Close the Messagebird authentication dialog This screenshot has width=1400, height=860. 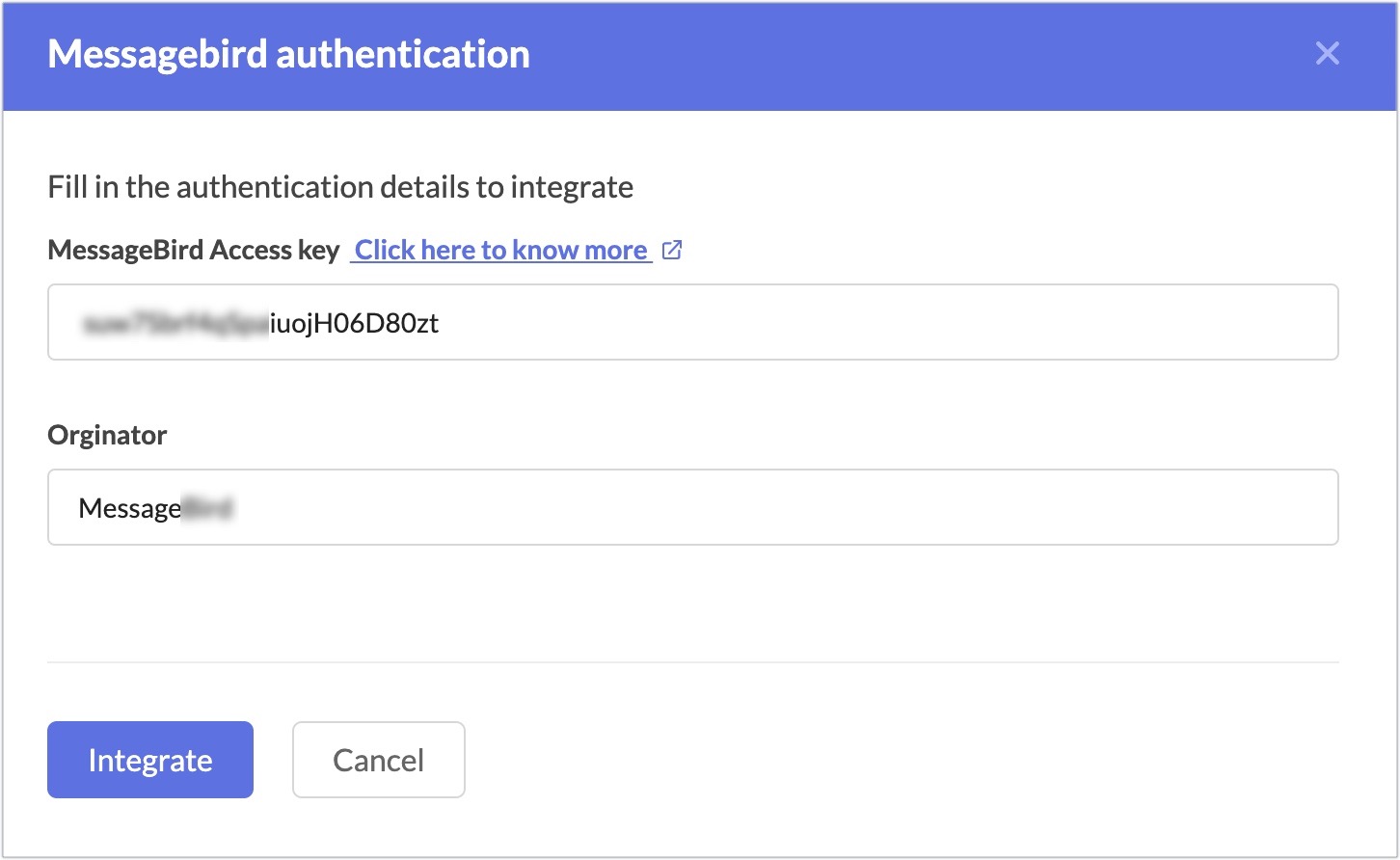tap(1327, 54)
